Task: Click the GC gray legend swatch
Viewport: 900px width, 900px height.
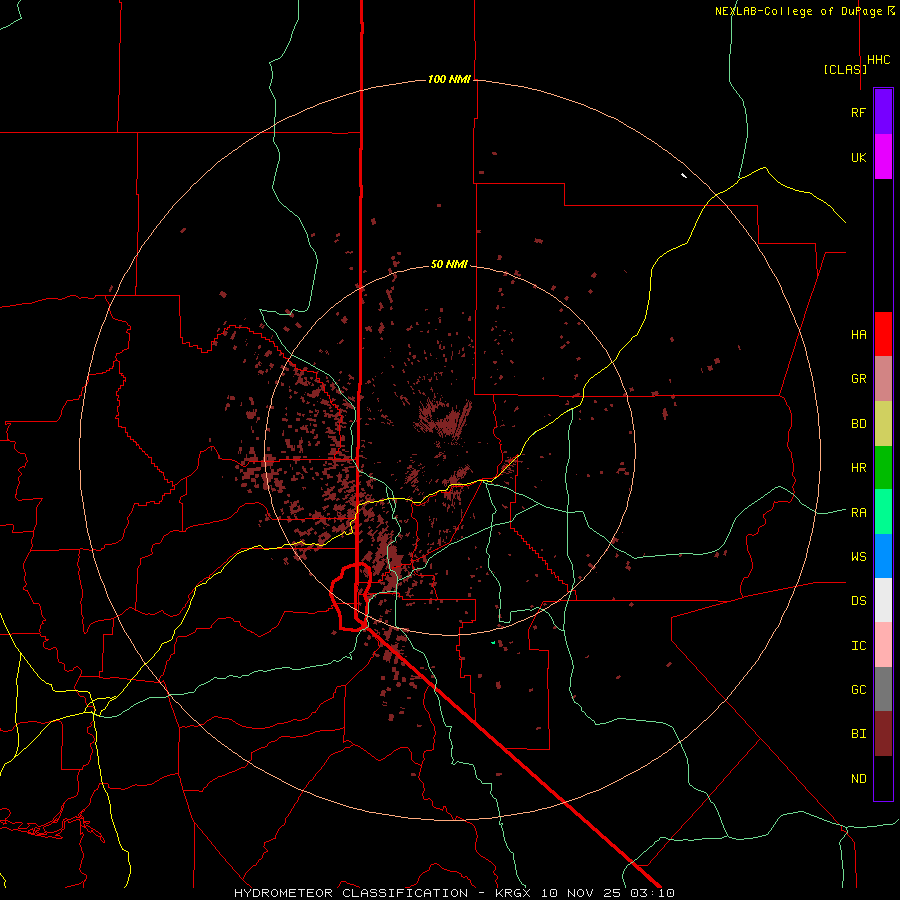Action: coord(883,689)
